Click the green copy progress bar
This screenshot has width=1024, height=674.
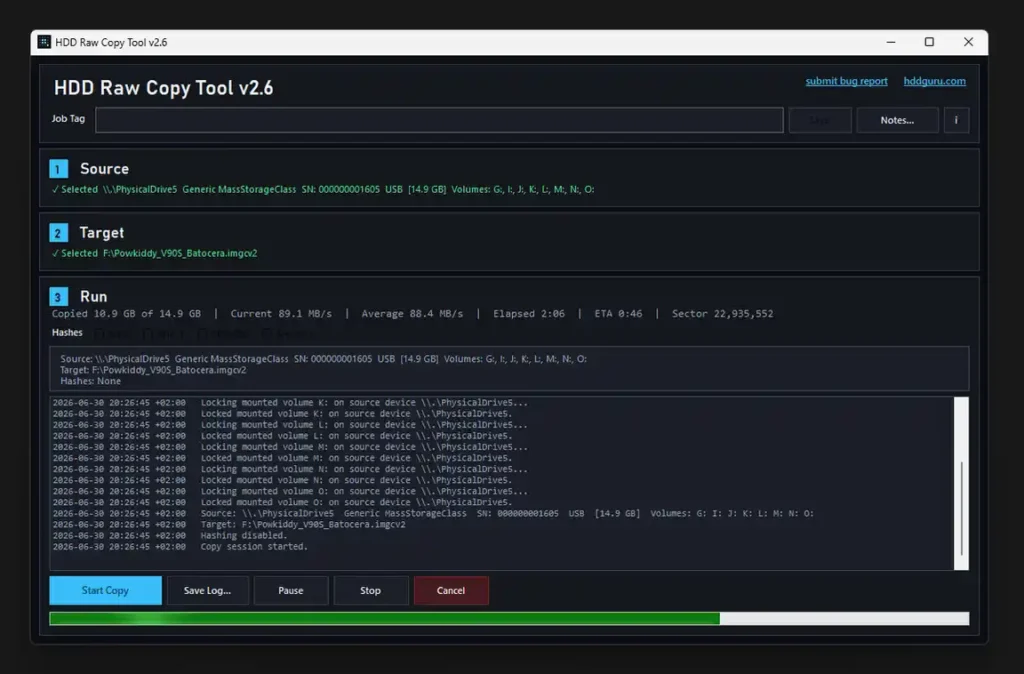[x=509, y=618]
